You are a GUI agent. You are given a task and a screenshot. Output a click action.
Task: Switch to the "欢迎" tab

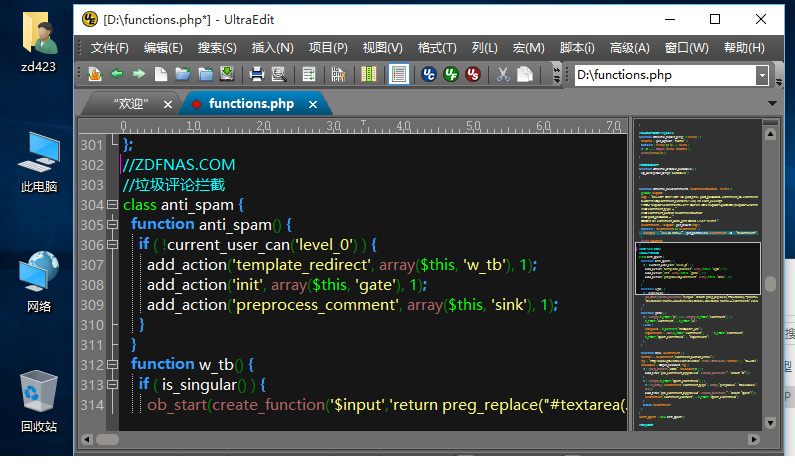(x=130, y=103)
